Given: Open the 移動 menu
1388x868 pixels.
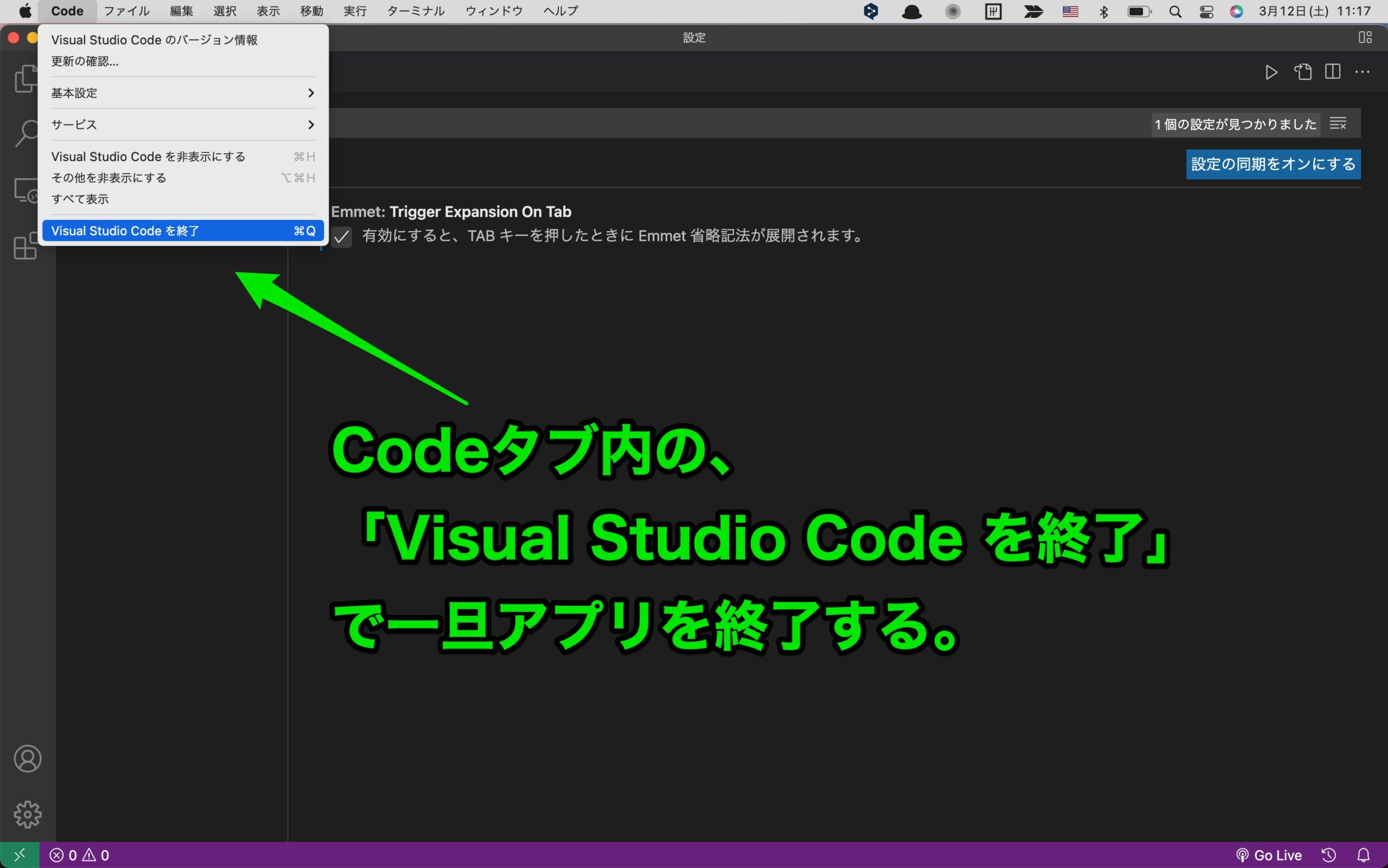Looking at the screenshot, I should pyautogui.click(x=311, y=11).
